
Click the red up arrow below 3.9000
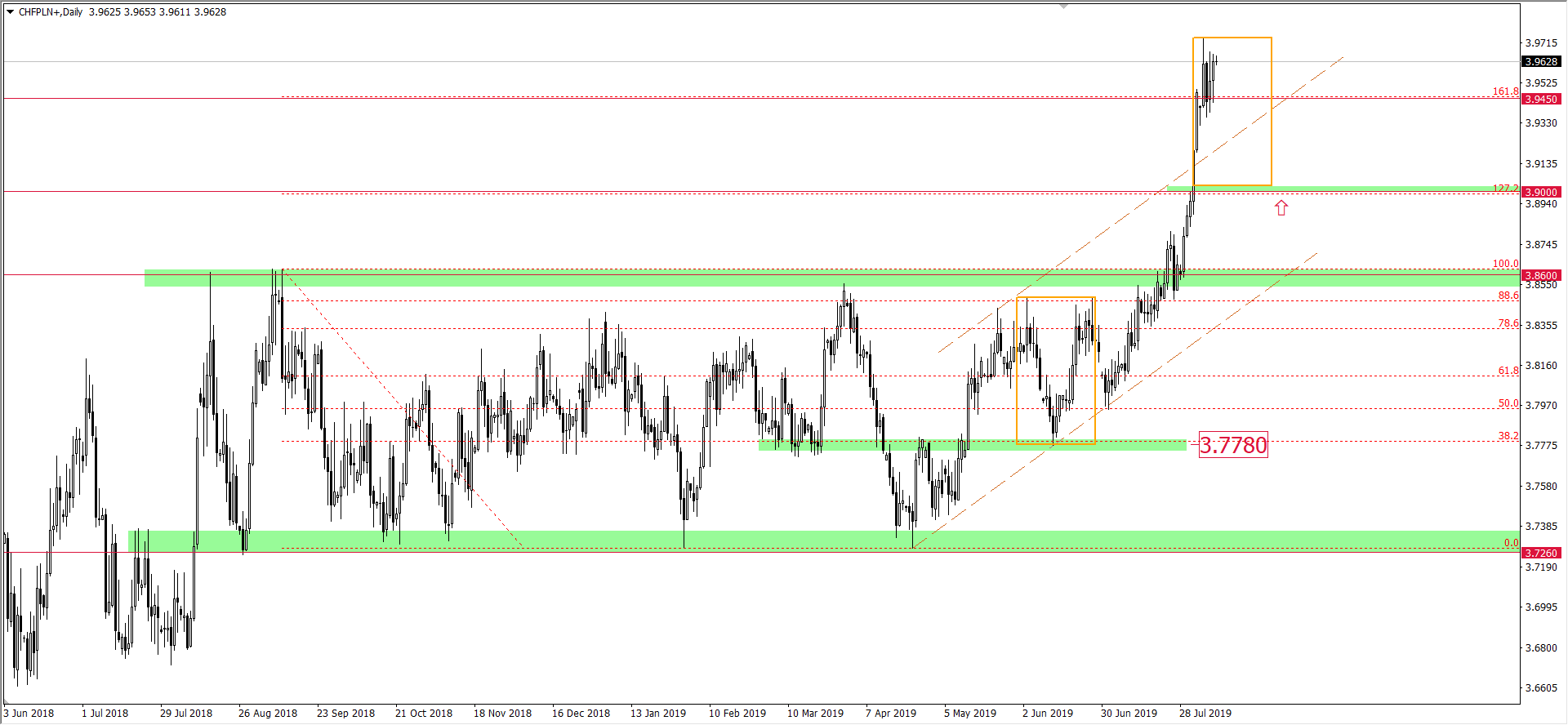click(x=1281, y=208)
